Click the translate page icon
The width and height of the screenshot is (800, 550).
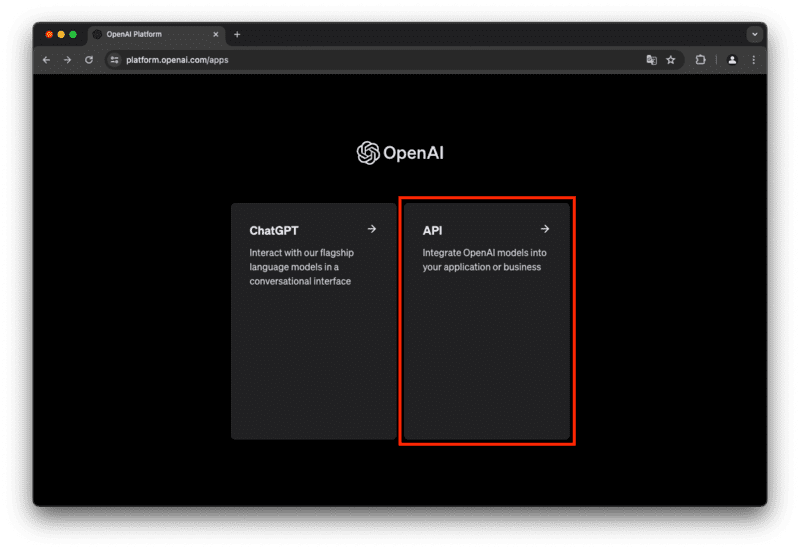(651, 60)
